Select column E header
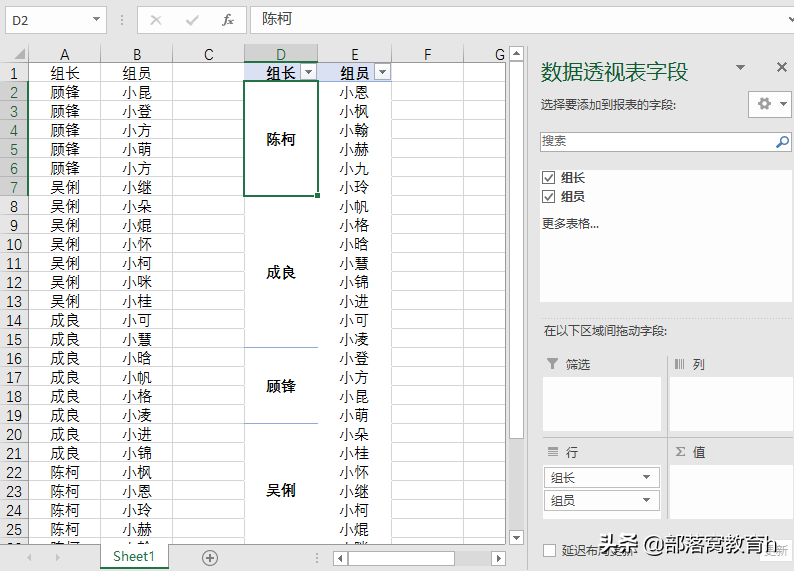 click(x=354, y=54)
